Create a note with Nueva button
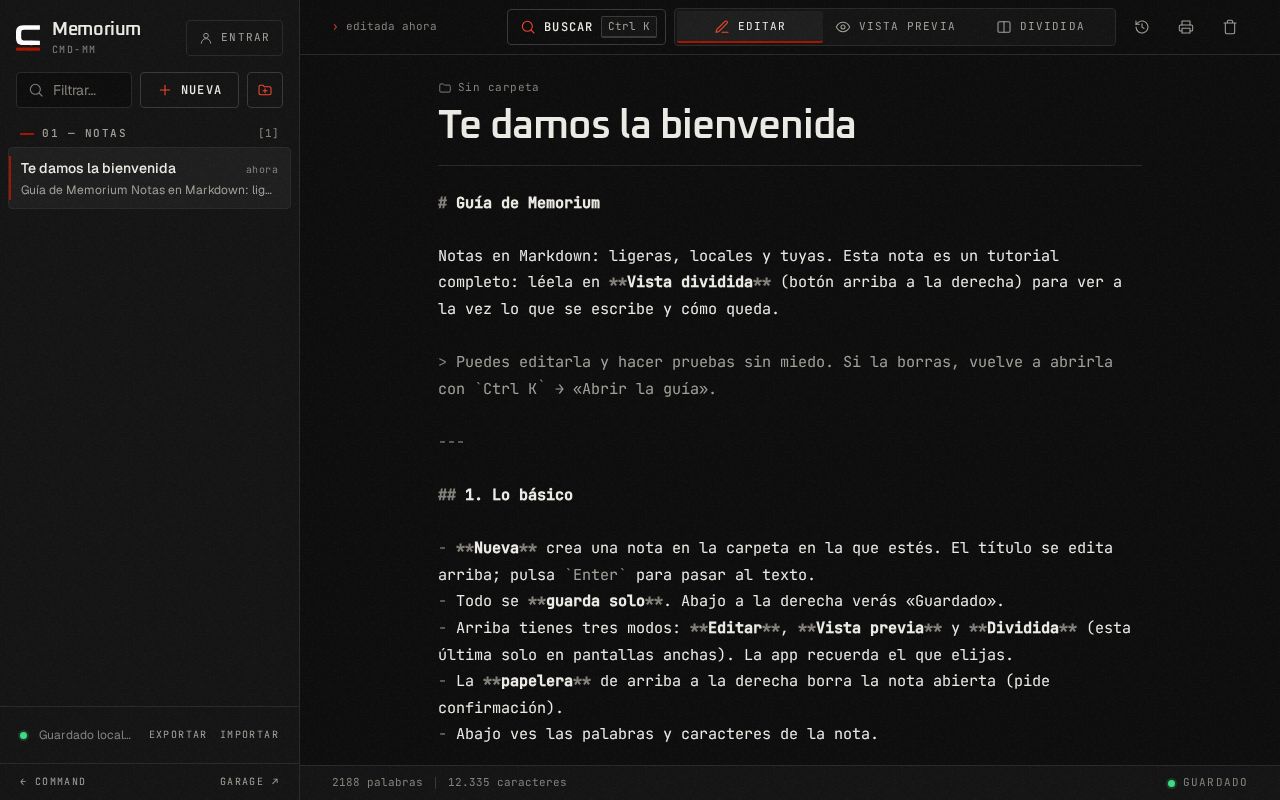Screen dimensions: 1280x800 tap(189, 90)
